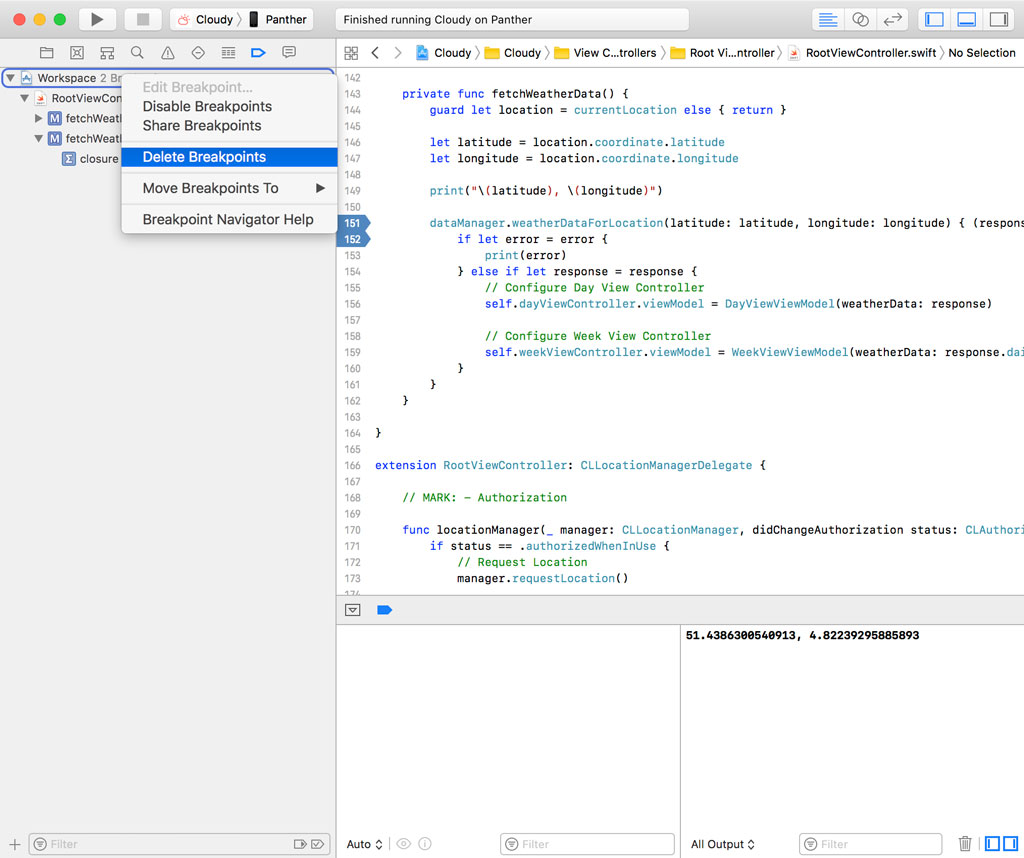Switch to the Debug navigator
This screenshot has height=858, width=1024.
tap(227, 52)
